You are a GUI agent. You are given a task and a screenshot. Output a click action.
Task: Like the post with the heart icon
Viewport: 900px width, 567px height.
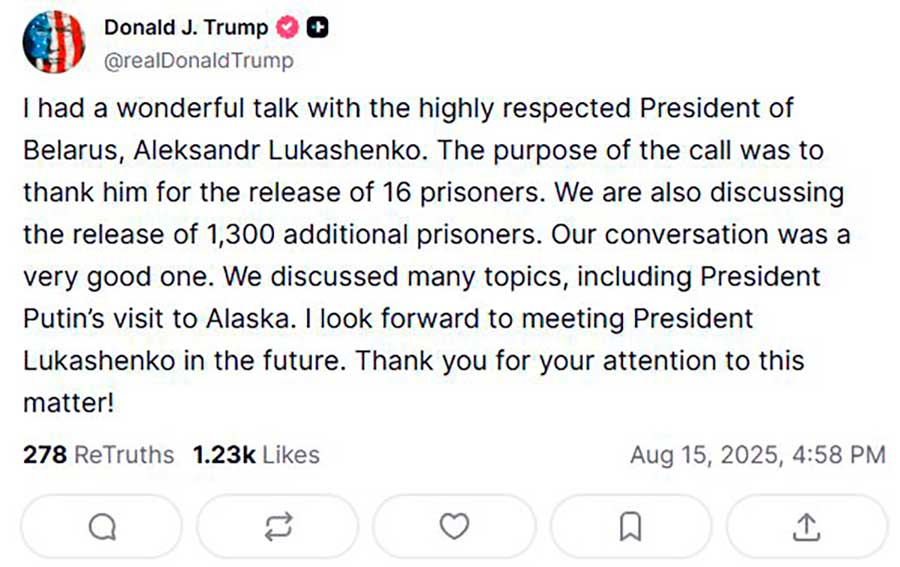[x=454, y=526]
